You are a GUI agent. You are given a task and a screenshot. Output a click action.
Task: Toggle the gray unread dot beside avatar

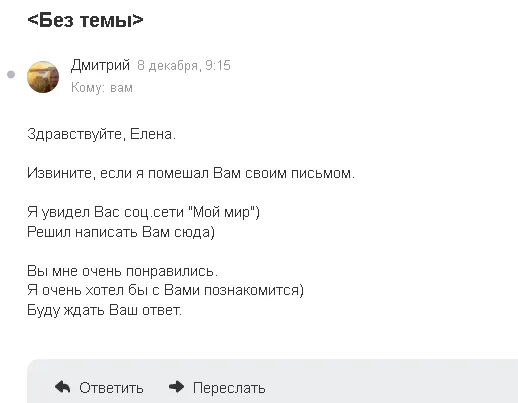pos(11,74)
